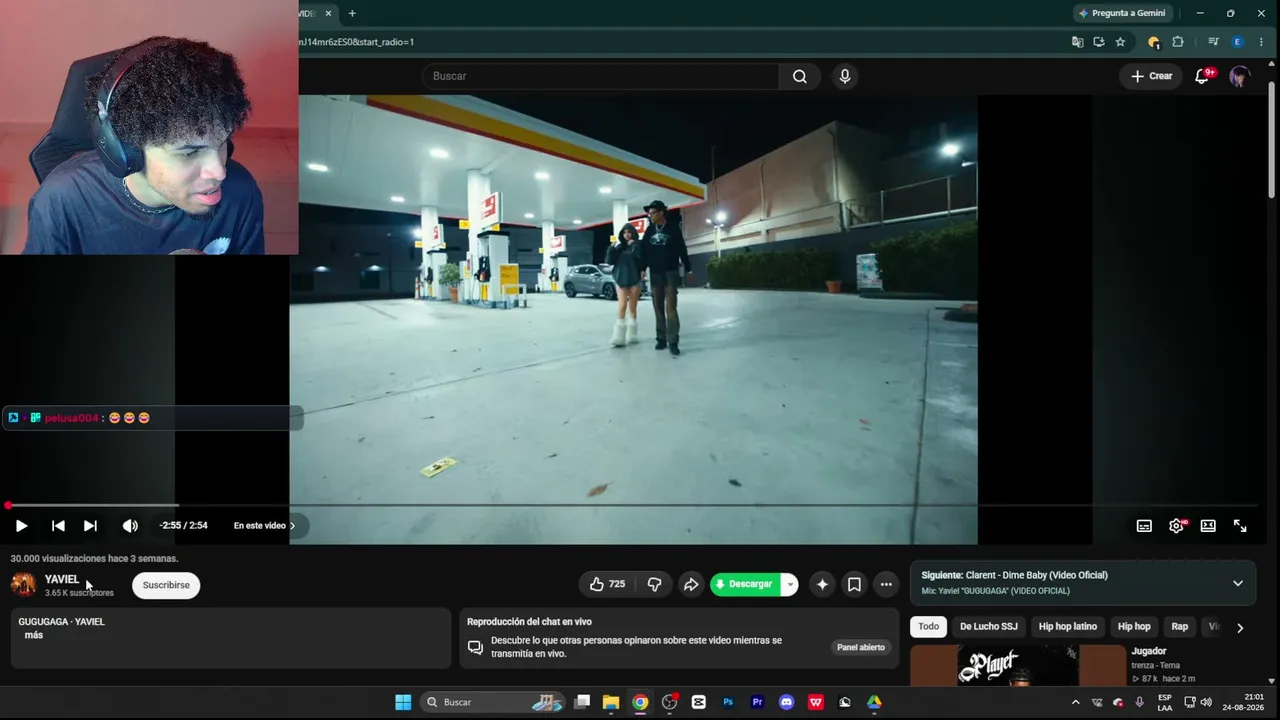1280x720 pixels.
Task: Skip to the next video
Action: click(x=90, y=526)
